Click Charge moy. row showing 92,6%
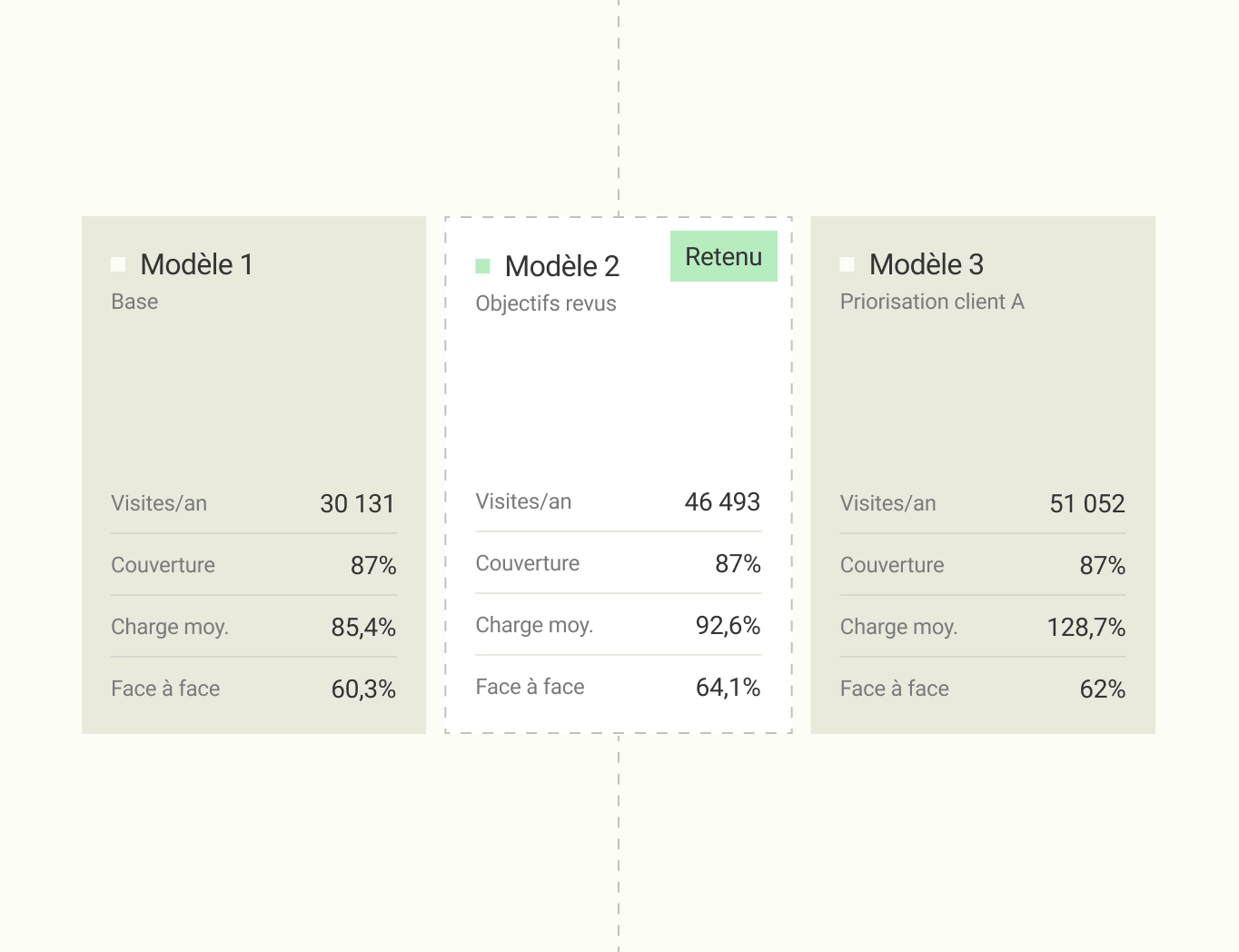The width and height of the screenshot is (1239, 952). click(x=619, y=625)
